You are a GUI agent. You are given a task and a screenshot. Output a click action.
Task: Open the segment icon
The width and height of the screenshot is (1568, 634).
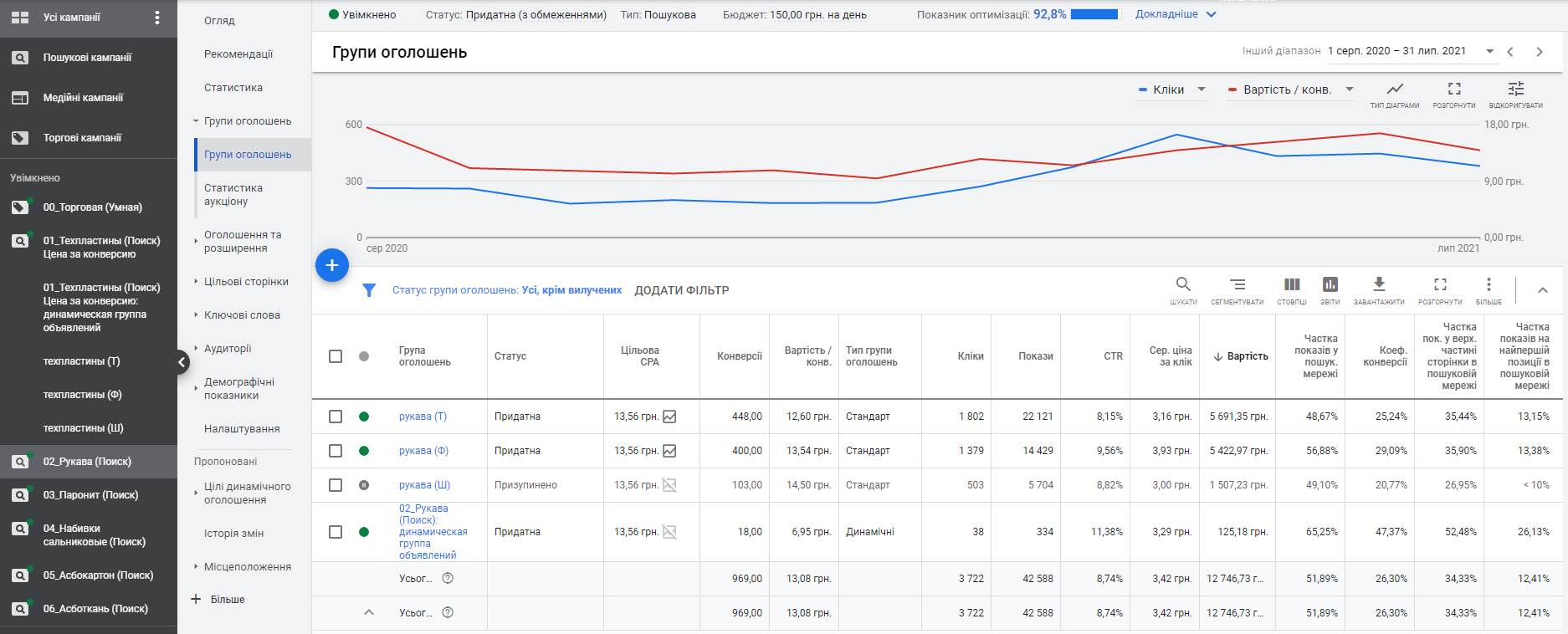point(1237,284)
